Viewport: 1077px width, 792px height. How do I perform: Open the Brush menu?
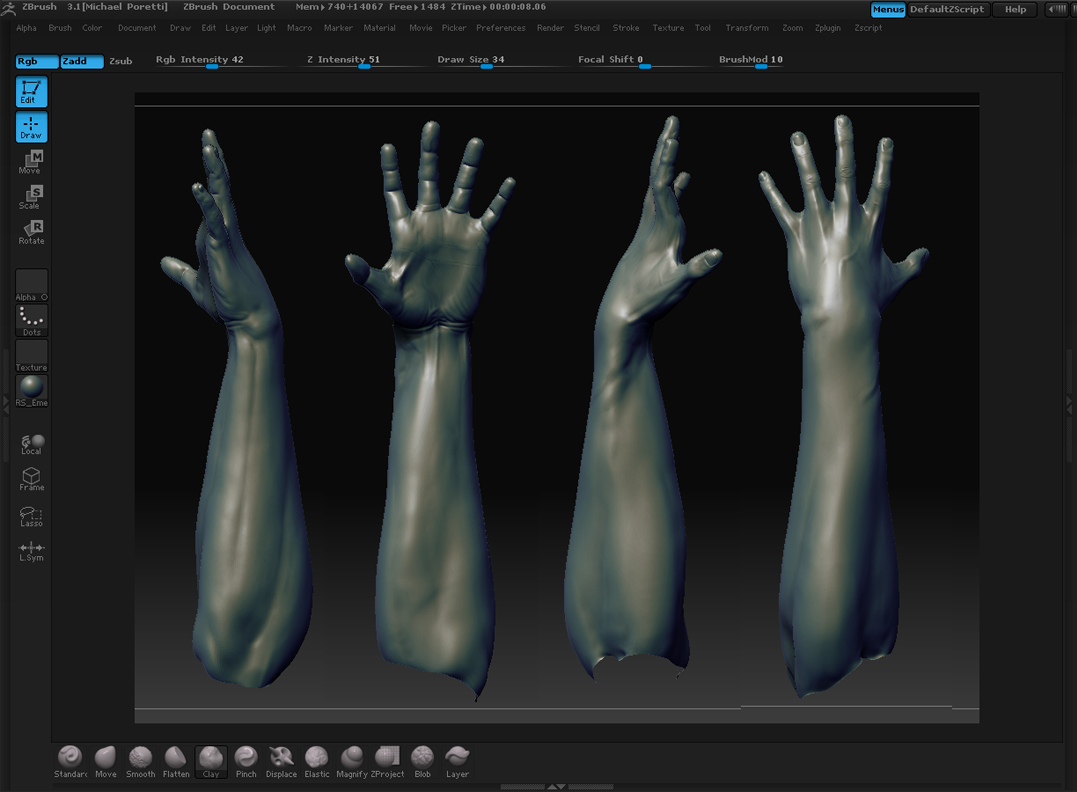60,28
